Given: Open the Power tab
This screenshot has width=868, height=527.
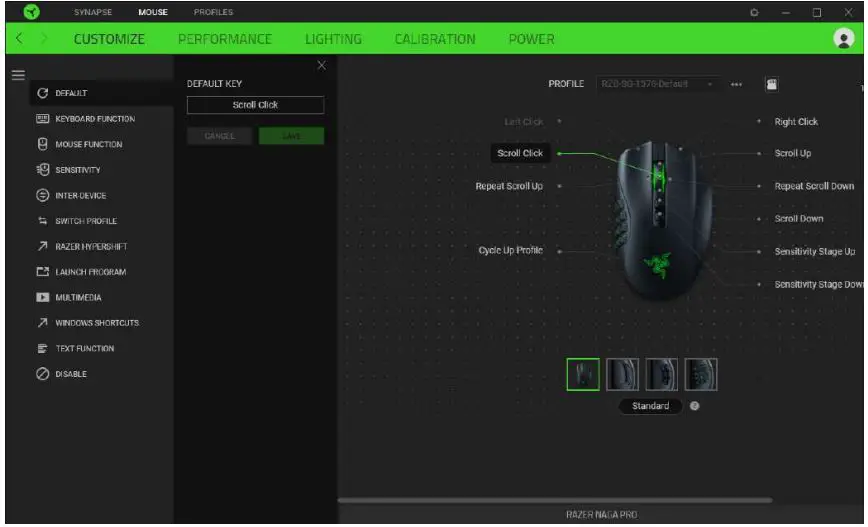Looking at the screenshot, I should pyautogui.click(x=531, y=39).
